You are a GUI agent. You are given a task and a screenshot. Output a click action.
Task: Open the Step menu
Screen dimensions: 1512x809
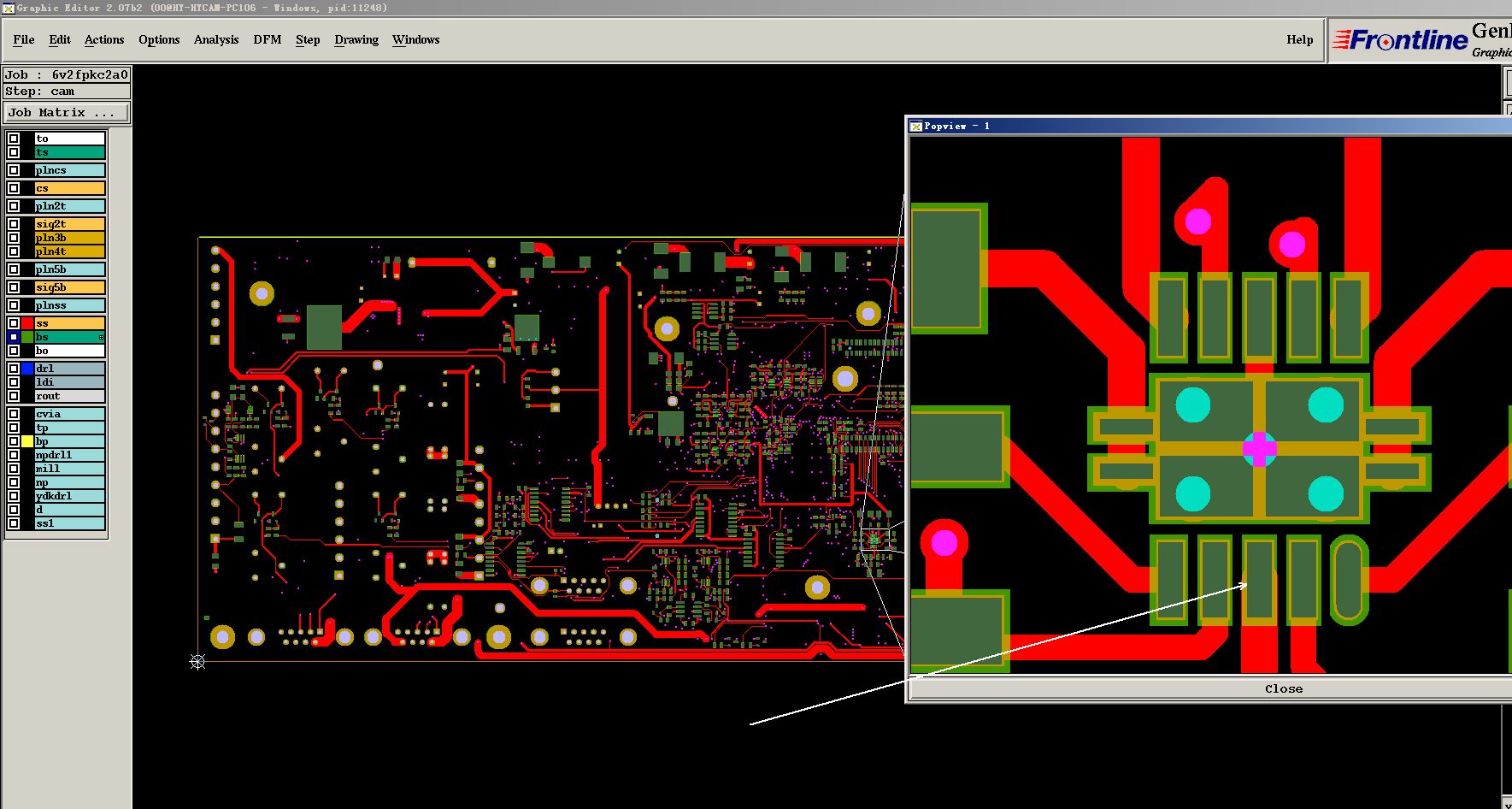pos(308,39)
